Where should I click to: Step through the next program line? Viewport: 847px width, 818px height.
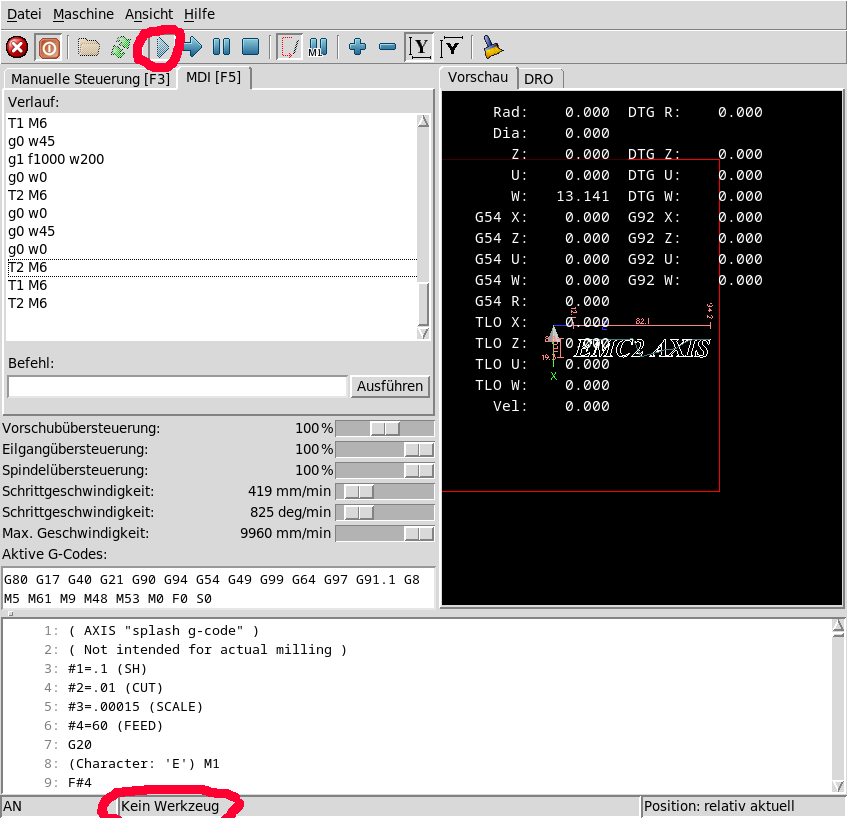tap(192, 48)
